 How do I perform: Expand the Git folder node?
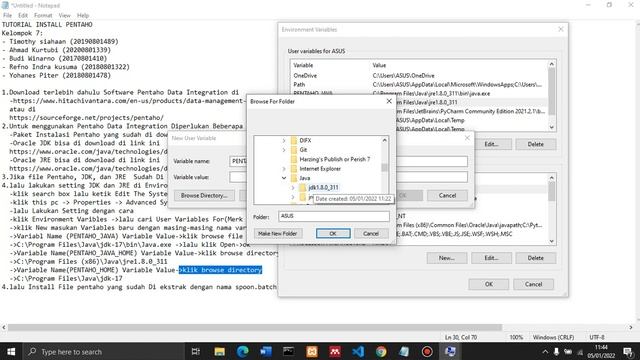click(284, 150)
